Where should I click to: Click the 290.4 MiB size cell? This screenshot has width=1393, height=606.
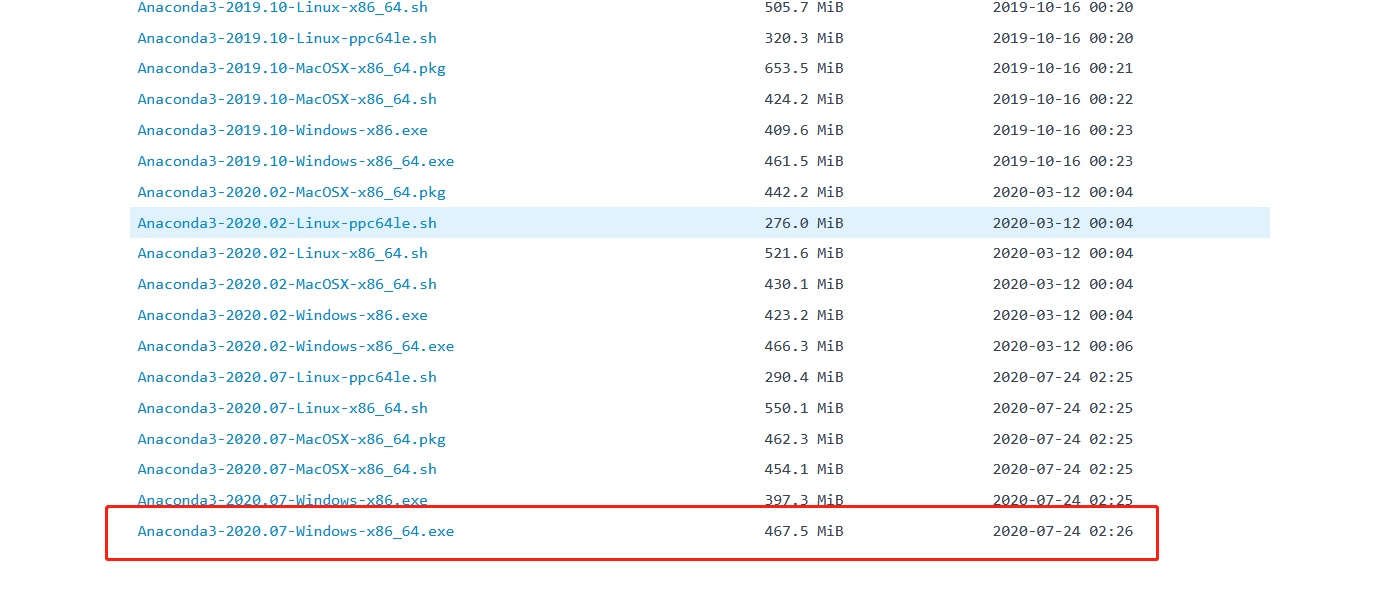click(x=804, y=378)
